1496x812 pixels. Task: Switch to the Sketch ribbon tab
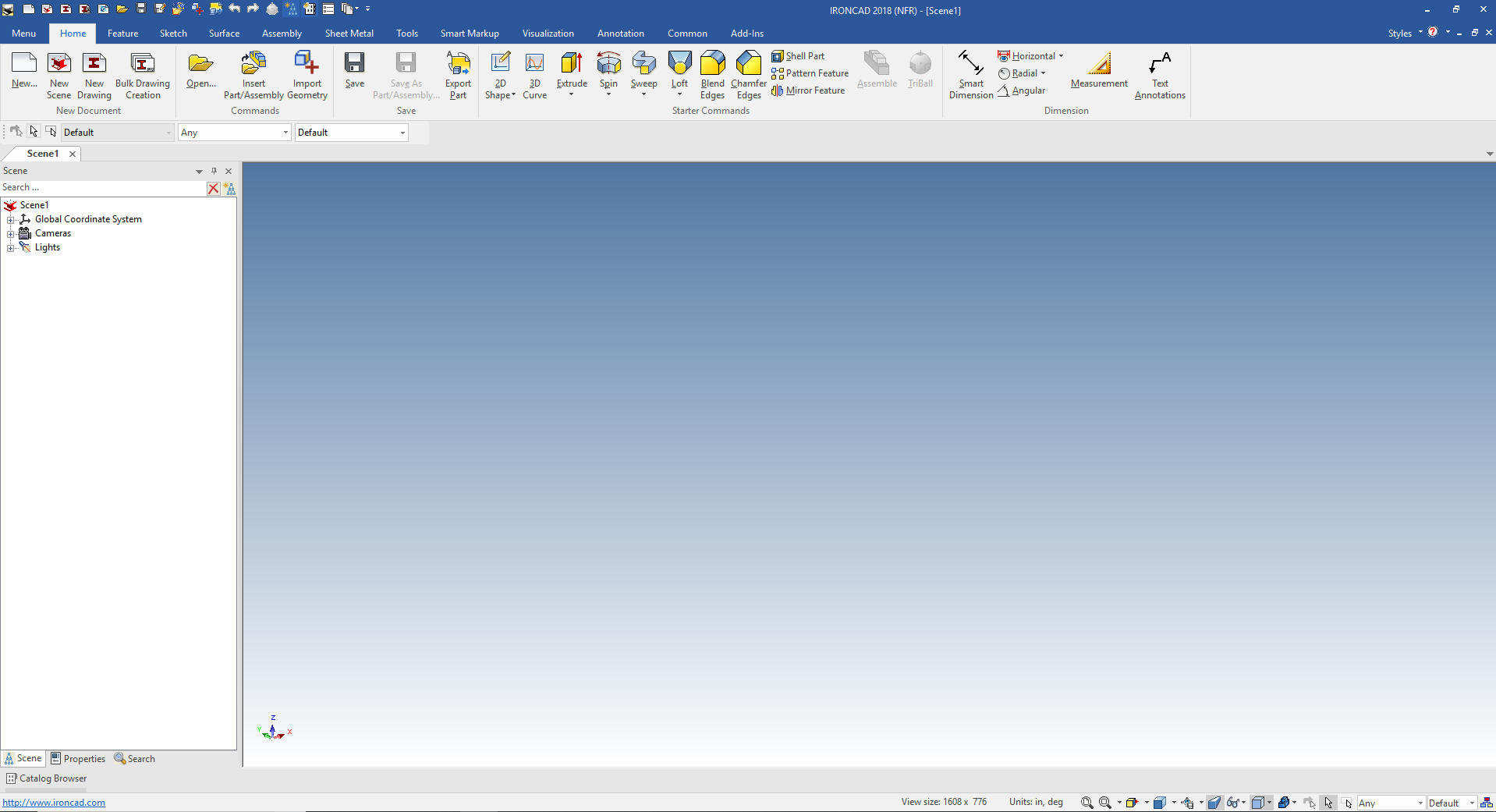(173, 34)
